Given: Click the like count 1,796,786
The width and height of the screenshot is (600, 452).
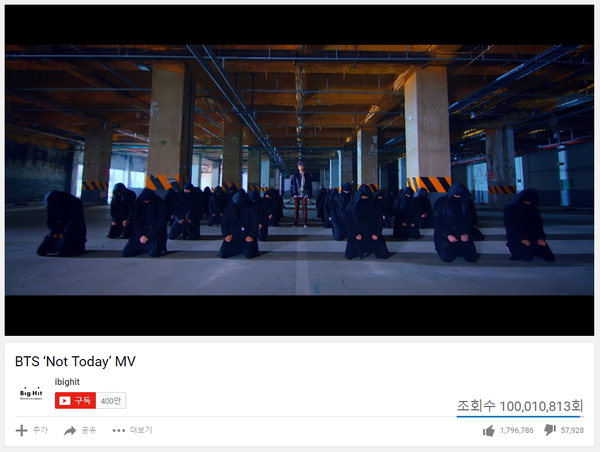Looking at the screenshot, I should click(x=517, y=431).
